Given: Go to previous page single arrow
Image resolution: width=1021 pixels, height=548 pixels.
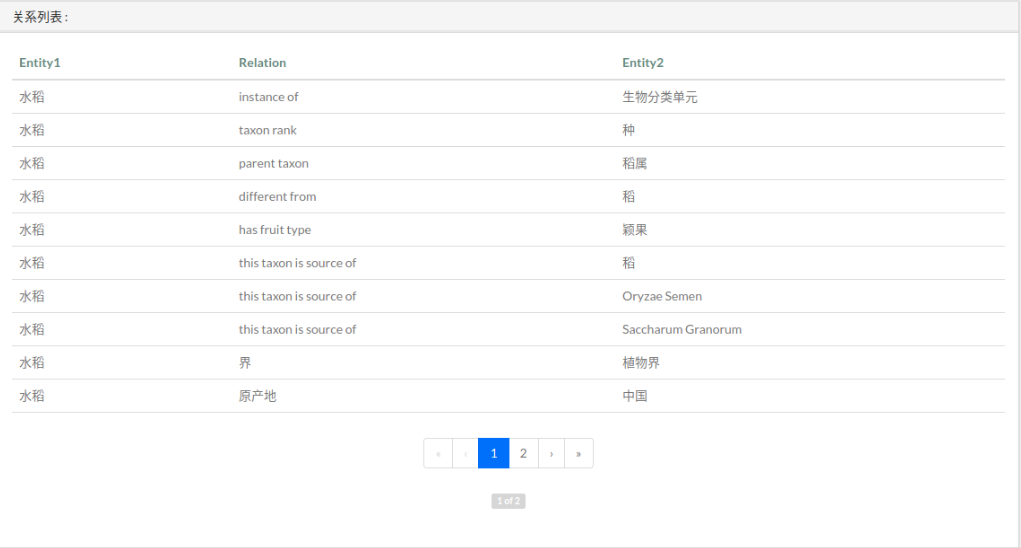Looking at the screenshot, I should pos(466,454).
